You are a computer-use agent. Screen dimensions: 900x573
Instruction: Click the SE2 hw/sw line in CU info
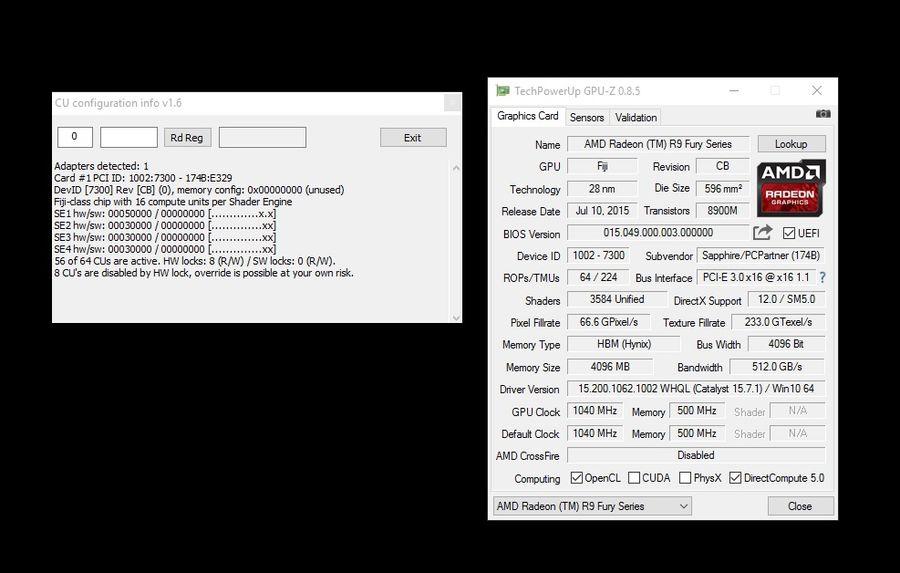pos(165,226)
